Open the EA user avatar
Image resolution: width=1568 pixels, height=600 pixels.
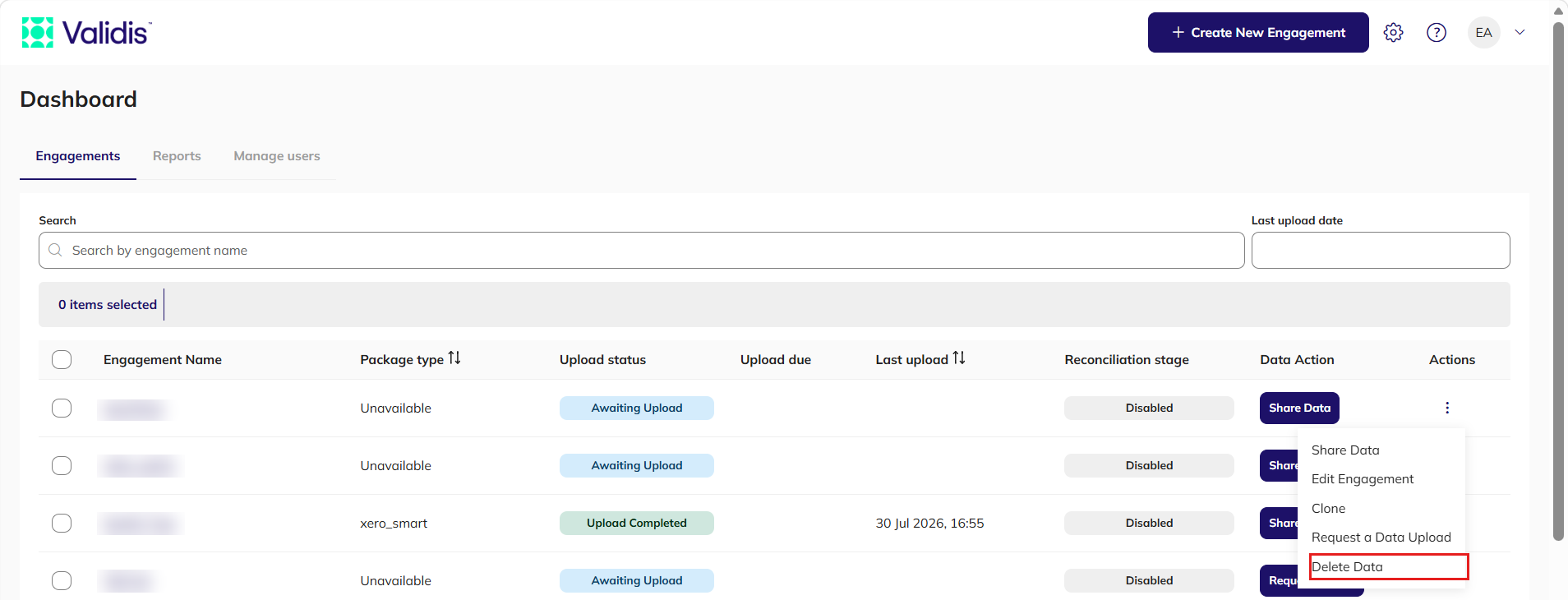coord(1484,33)
